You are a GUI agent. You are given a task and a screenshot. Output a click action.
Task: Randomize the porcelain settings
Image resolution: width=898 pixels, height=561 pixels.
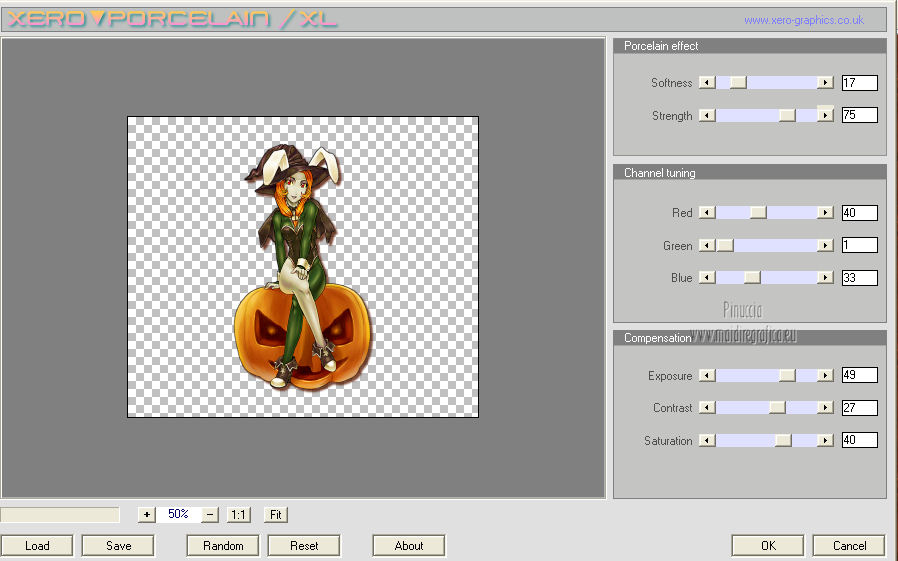click(x=223, y=545)
